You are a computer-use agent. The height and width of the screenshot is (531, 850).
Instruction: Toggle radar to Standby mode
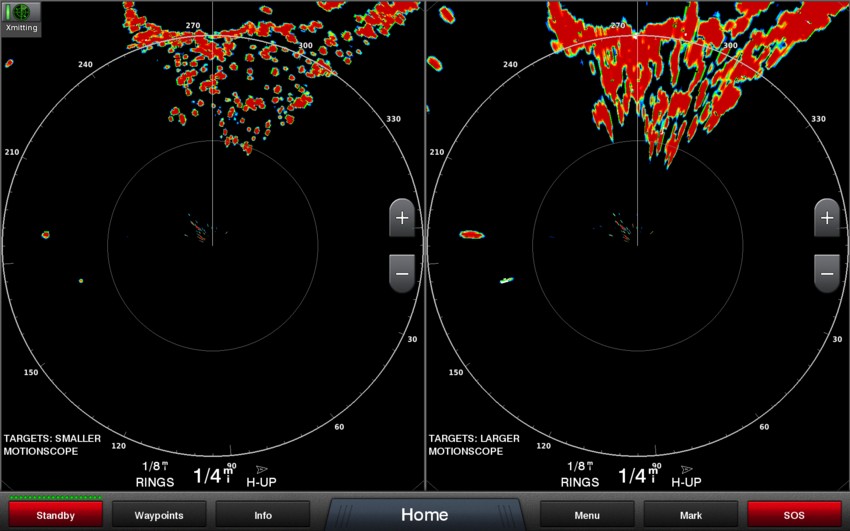point(56,515)
